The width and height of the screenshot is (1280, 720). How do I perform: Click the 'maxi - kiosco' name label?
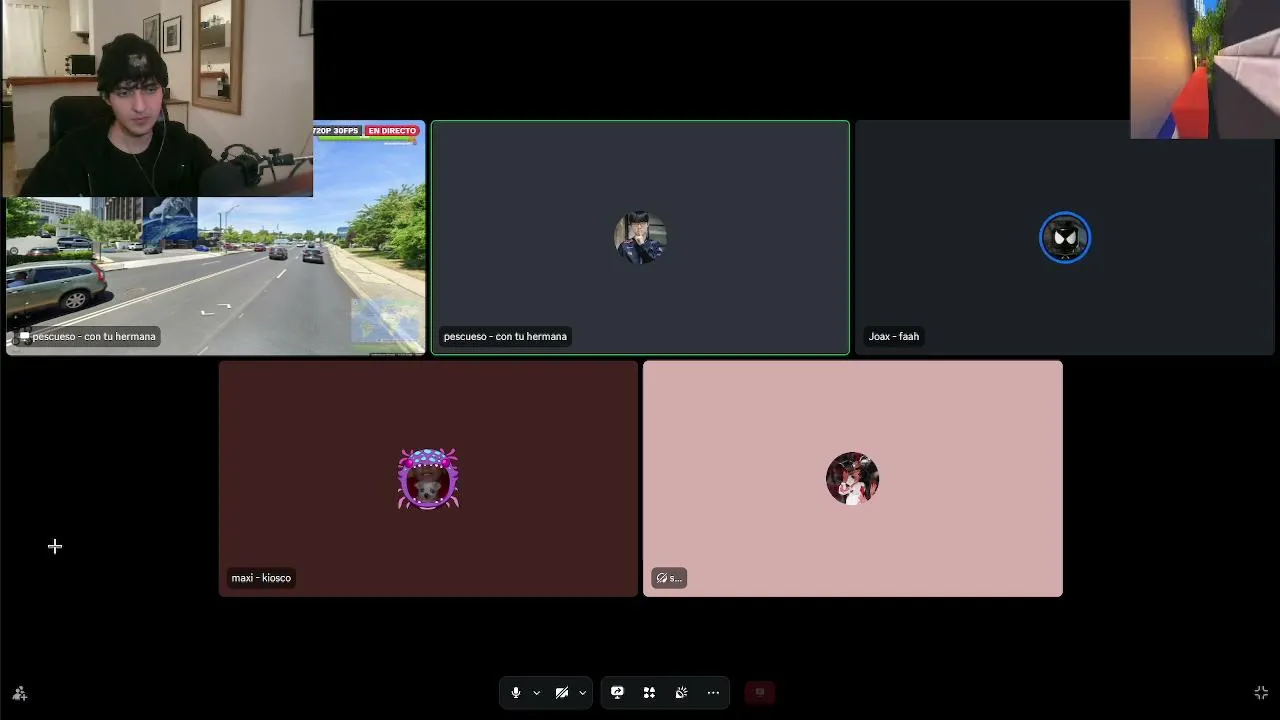(261, 578)
